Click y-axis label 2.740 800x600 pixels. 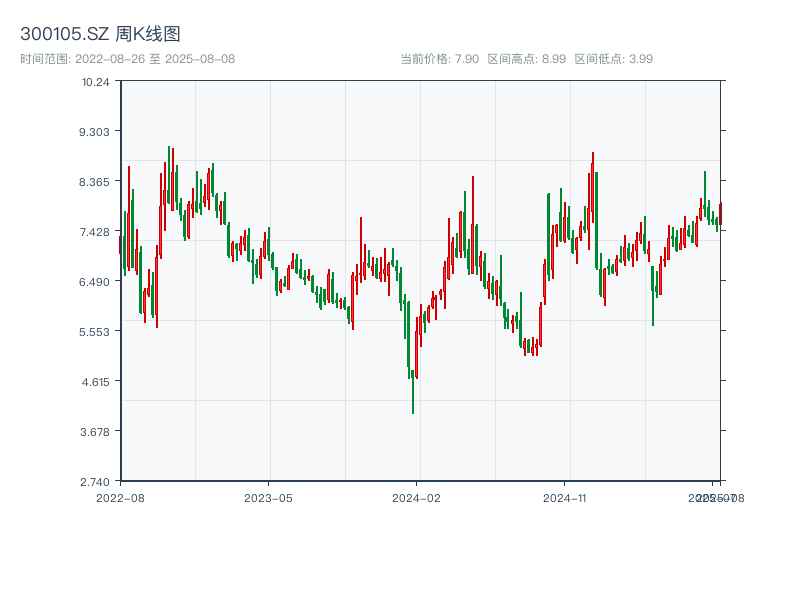coord(95,482)
